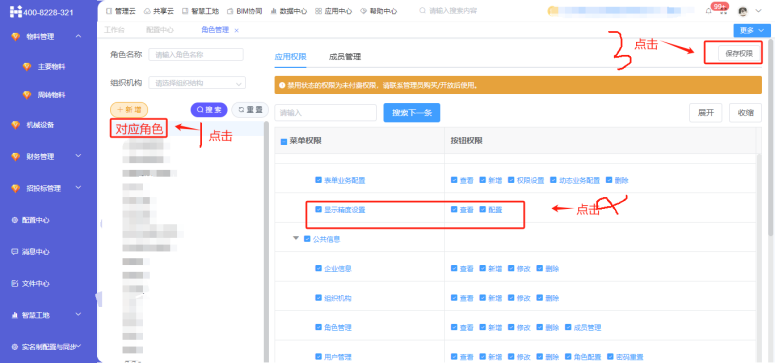This screenshot has width=775, height=364.
Task: Toggle 权限设置 checkbox in 表单业务配置 row
Action: click(511, 180)
